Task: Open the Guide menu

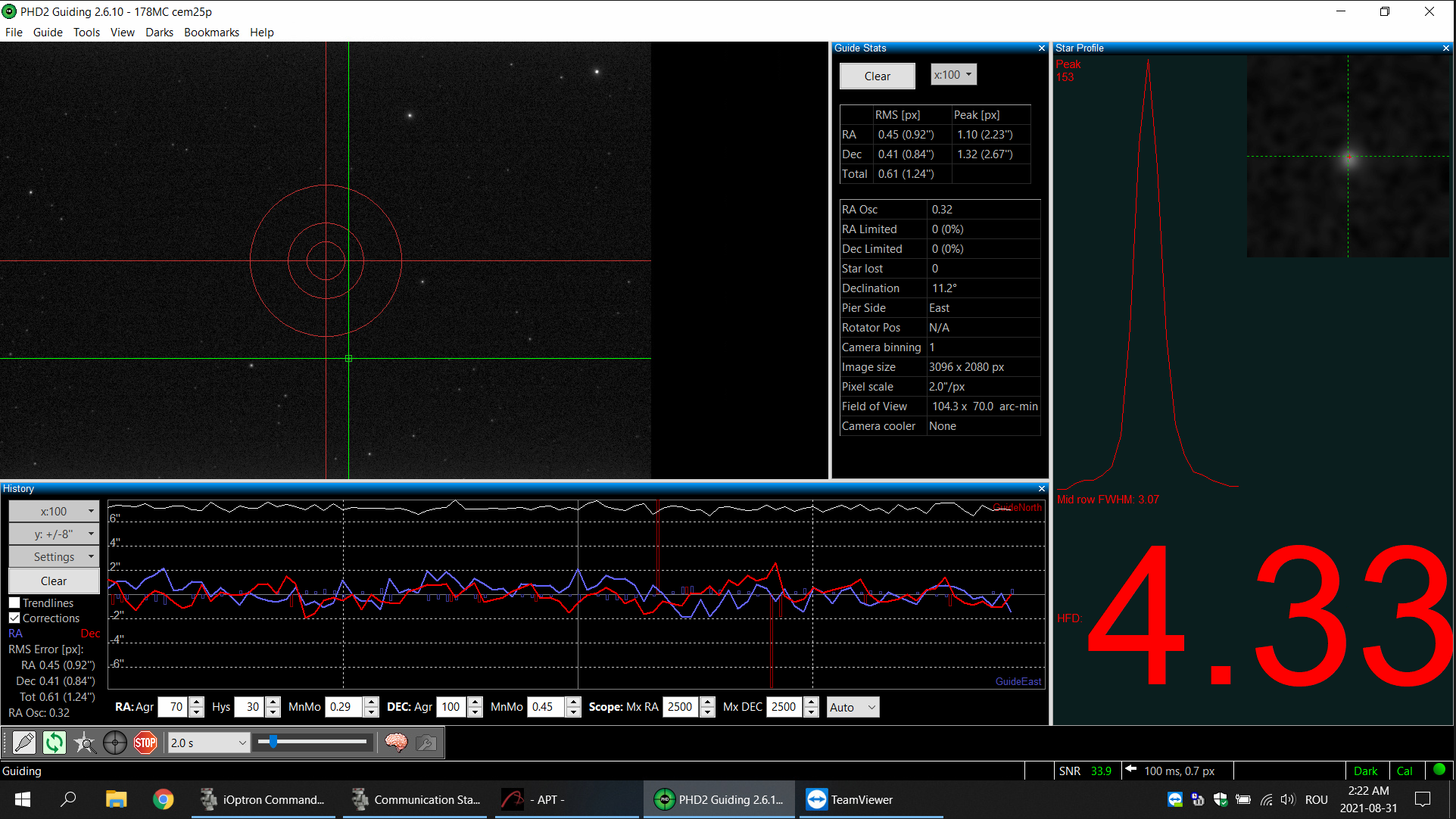Action: pyautogui.click(x=48, y=32)
